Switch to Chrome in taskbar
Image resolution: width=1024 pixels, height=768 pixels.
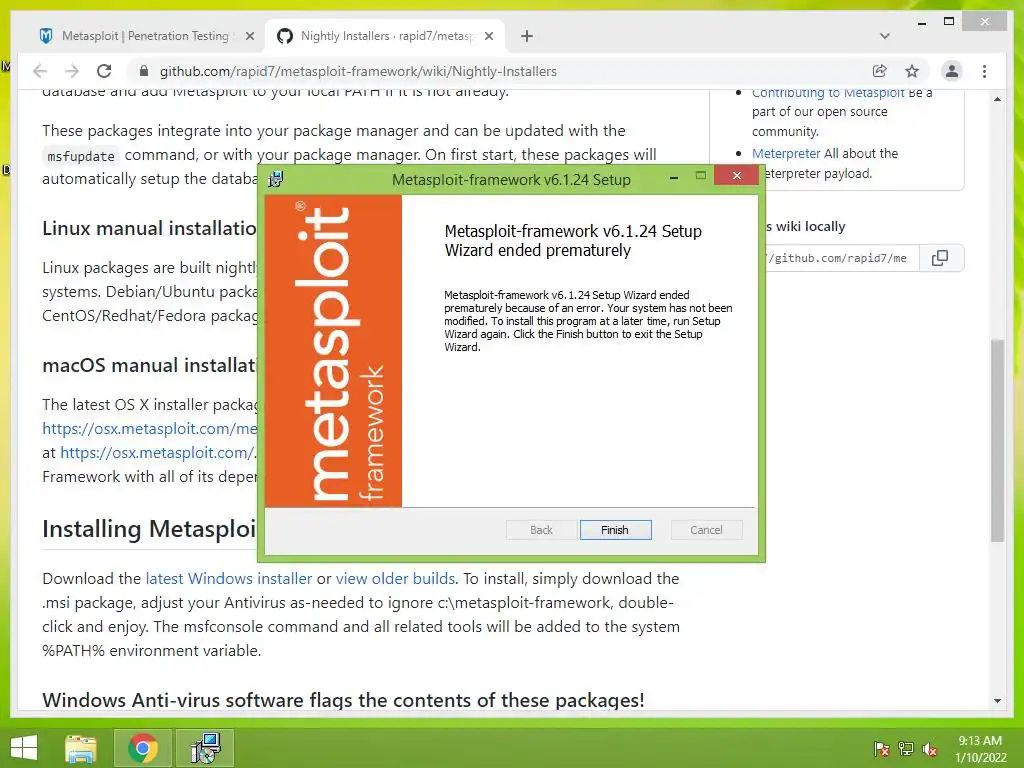click(x=143, y=748)
